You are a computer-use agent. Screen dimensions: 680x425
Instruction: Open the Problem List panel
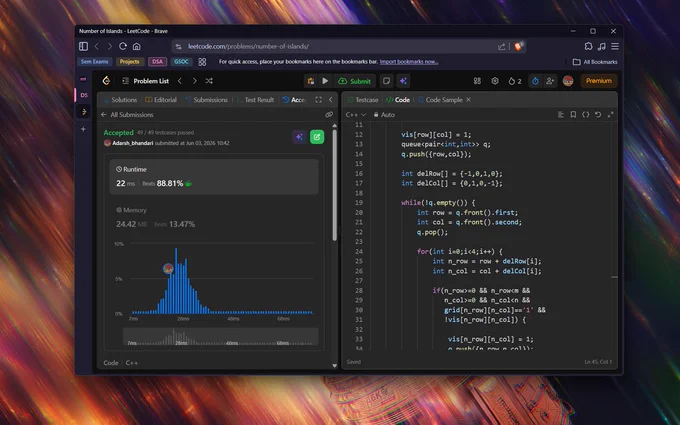coord(146,81)
